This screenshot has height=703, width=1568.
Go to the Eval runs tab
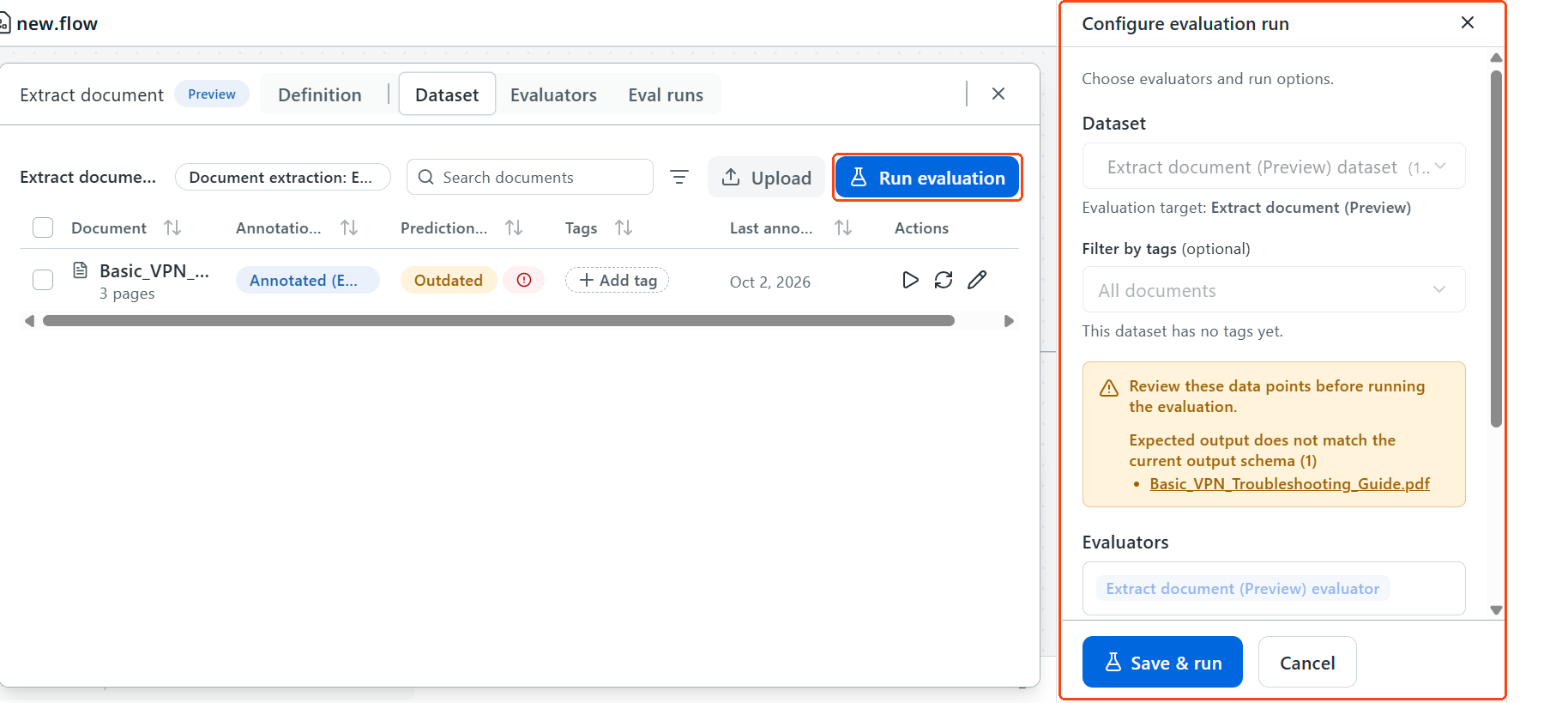point(666,94)
